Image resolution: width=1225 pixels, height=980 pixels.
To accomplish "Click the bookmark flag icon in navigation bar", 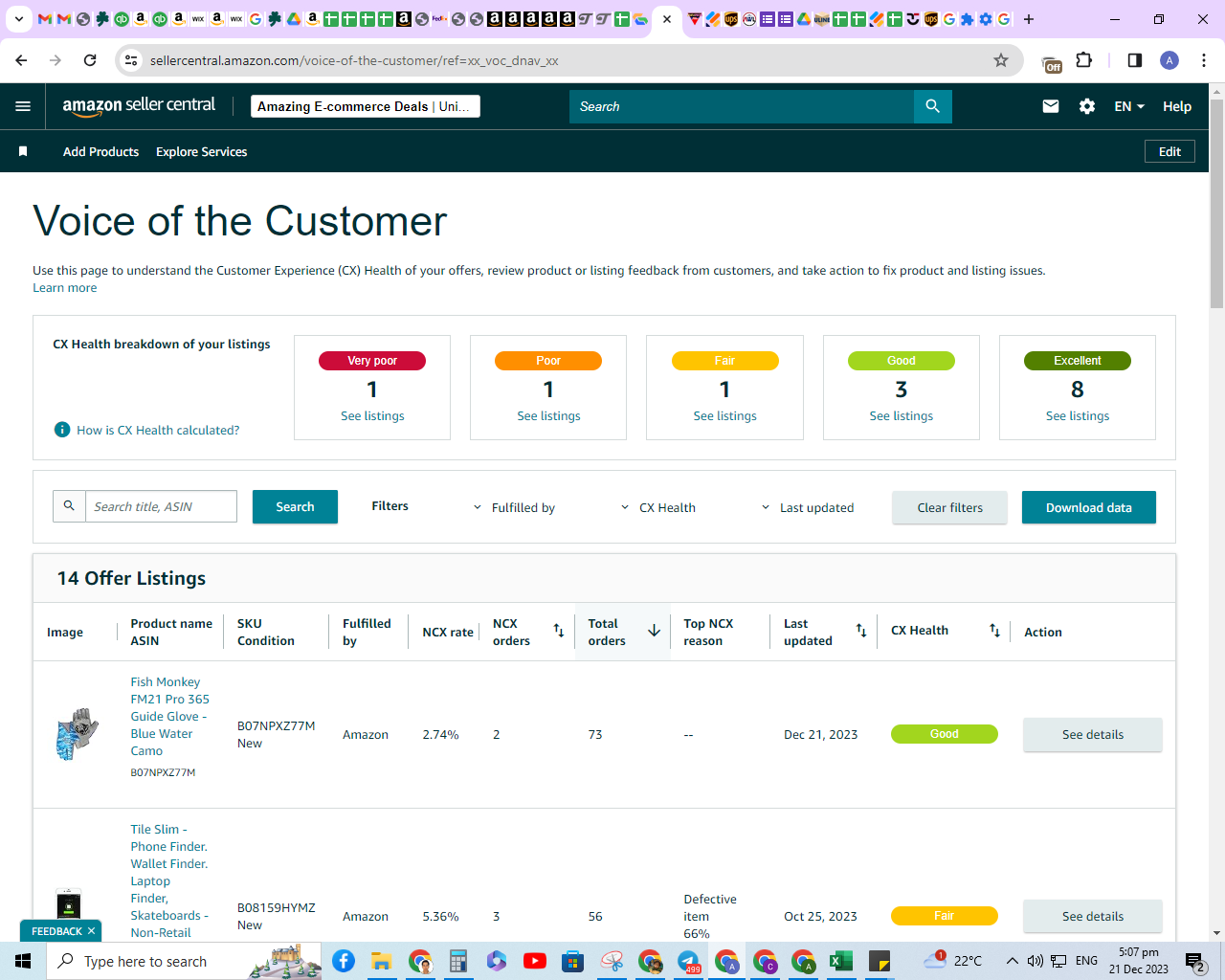I will (23, 151).
